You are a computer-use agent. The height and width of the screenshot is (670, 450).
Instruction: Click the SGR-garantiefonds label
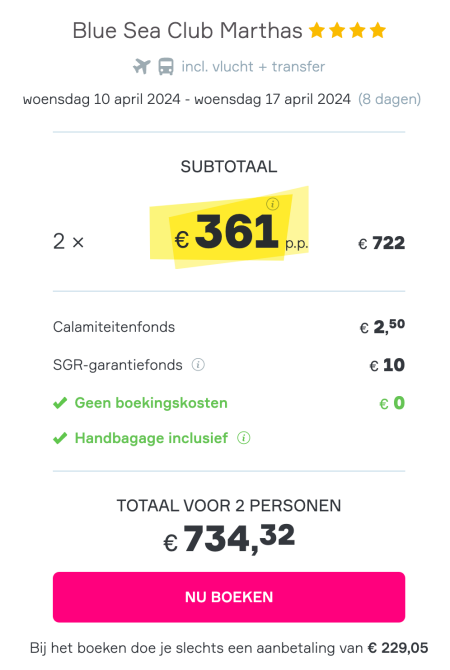tap(118, 365)
